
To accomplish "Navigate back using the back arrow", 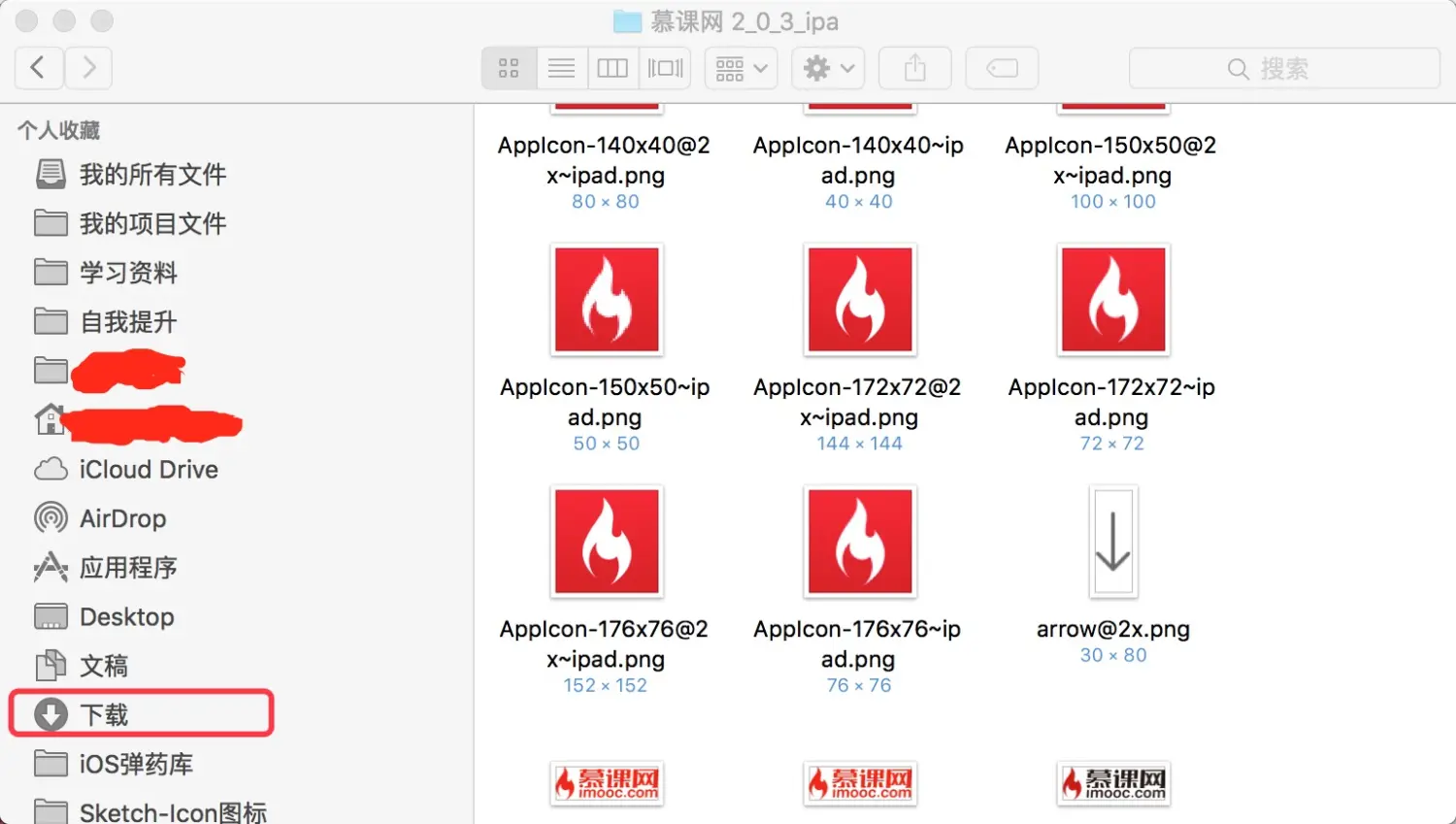I will tap(38, 68).
